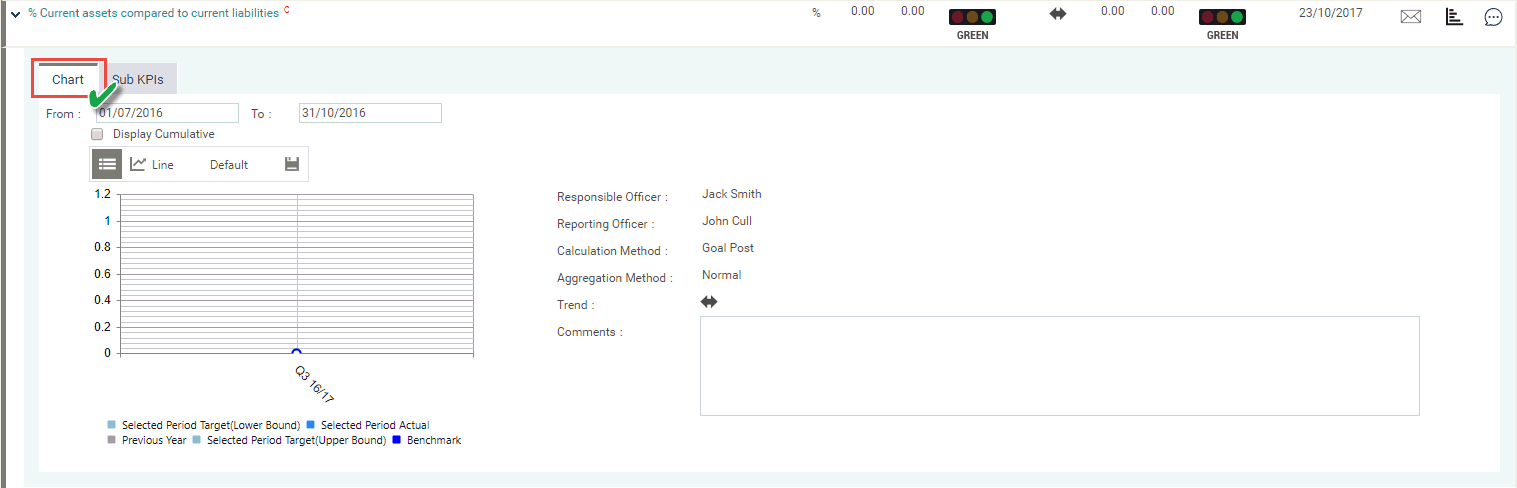Click the first GREEN traffic light indicator
Image resolution: width=1517 pixels, height=488 pixels.
(x=973, y=18)
